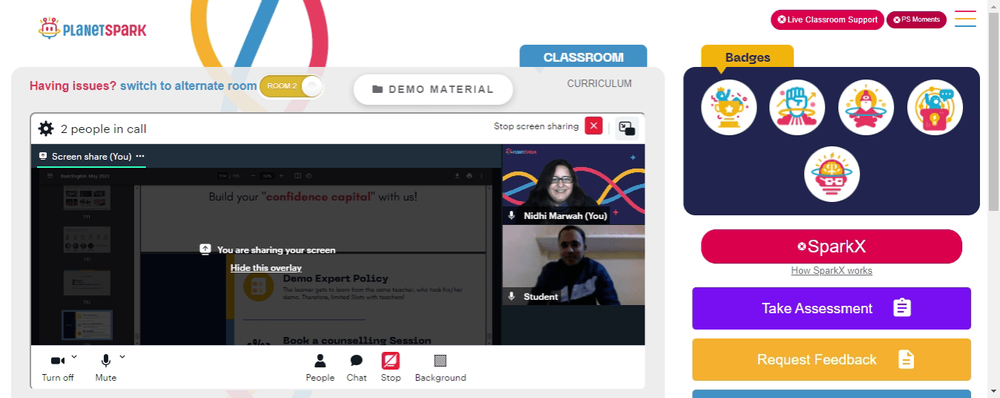Click Take Assessment button
The height and width of the screenshot is (398, 1000).
coord(832,308)
